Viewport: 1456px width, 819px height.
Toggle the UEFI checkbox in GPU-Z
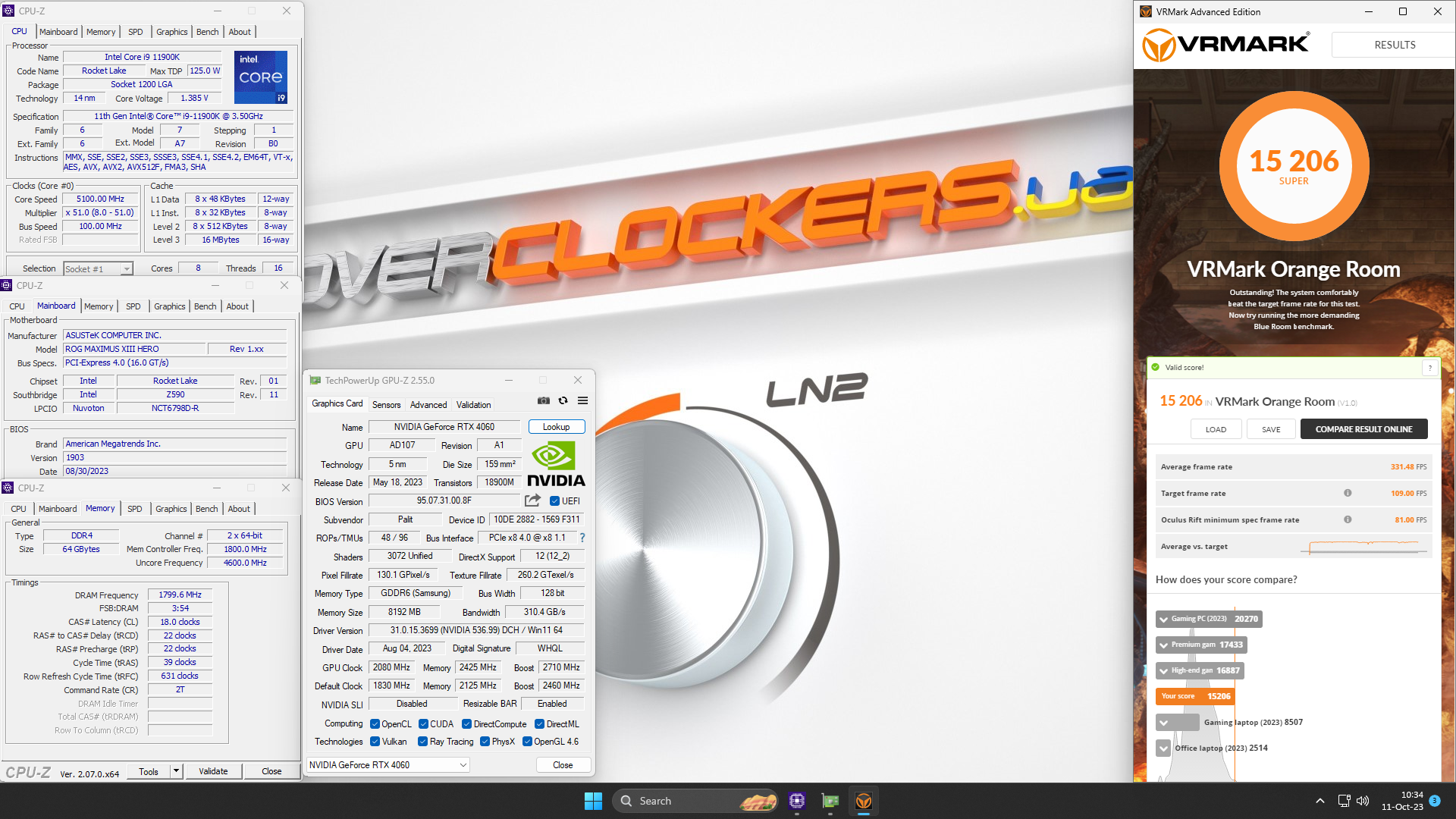click(x=554, y=501)
